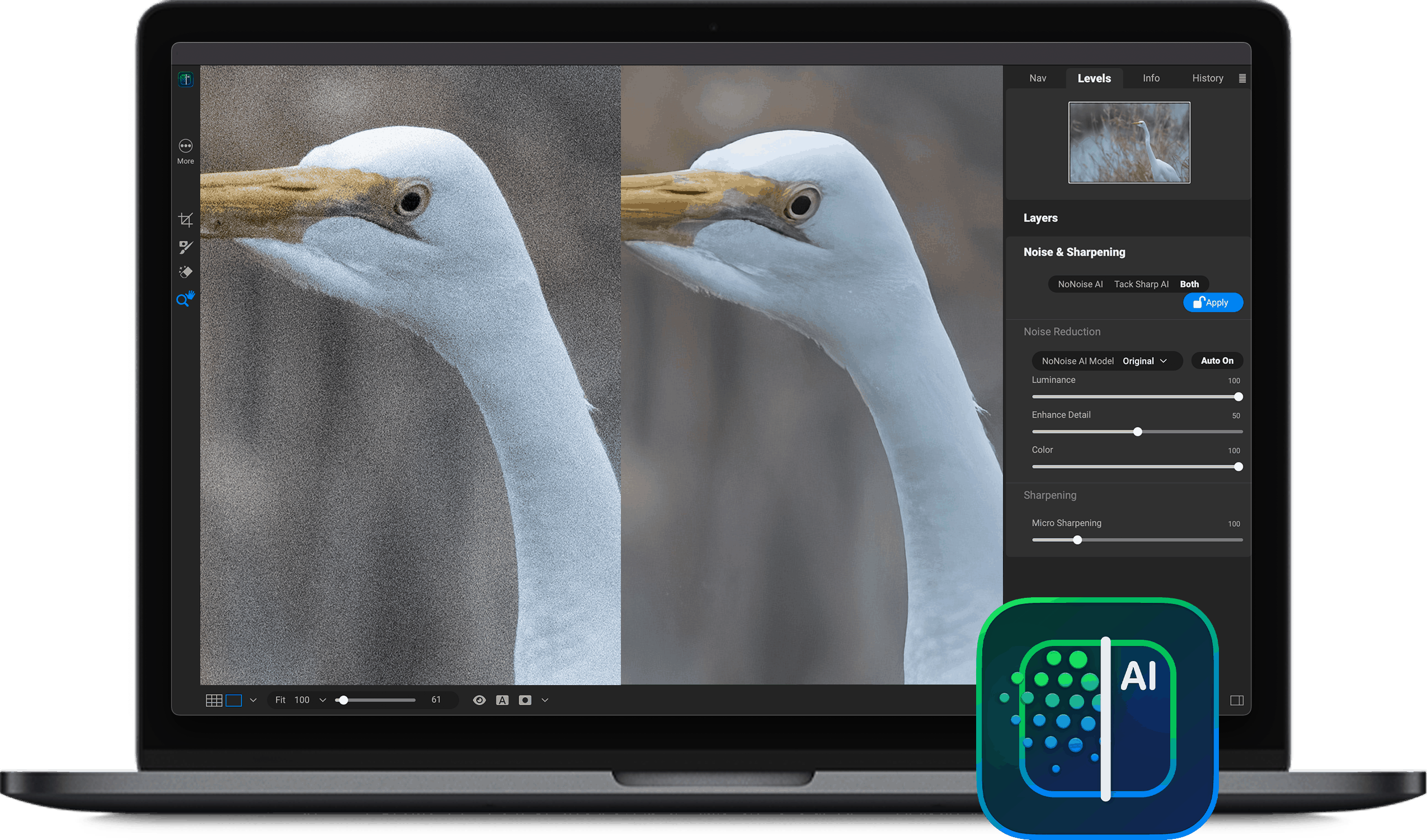The width and height of the screenshot is (1427, 840).
Task: Toggle right panel visibility icon
Action: [1237, 701]
